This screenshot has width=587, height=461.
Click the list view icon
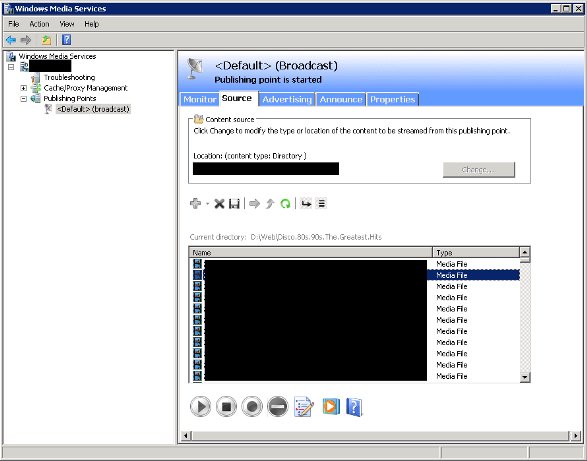321,203
